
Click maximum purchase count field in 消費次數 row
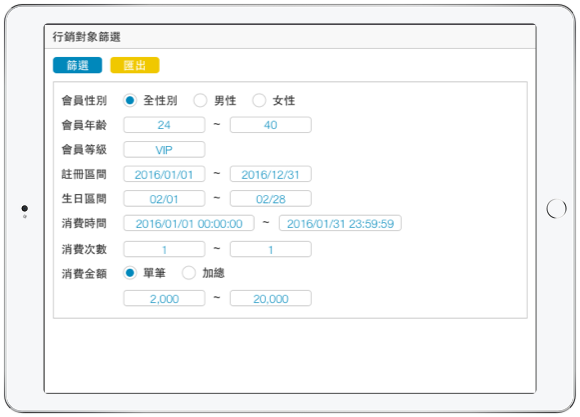click(x=271, y=249)
